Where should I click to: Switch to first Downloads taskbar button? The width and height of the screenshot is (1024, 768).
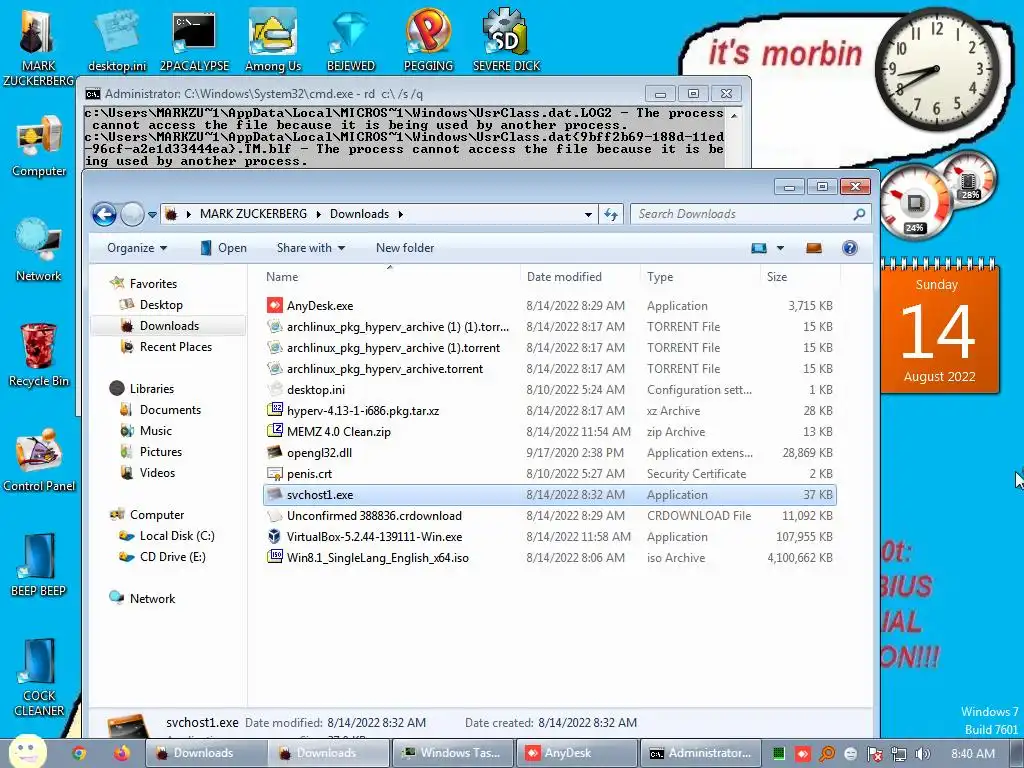[x=204, y=753]
